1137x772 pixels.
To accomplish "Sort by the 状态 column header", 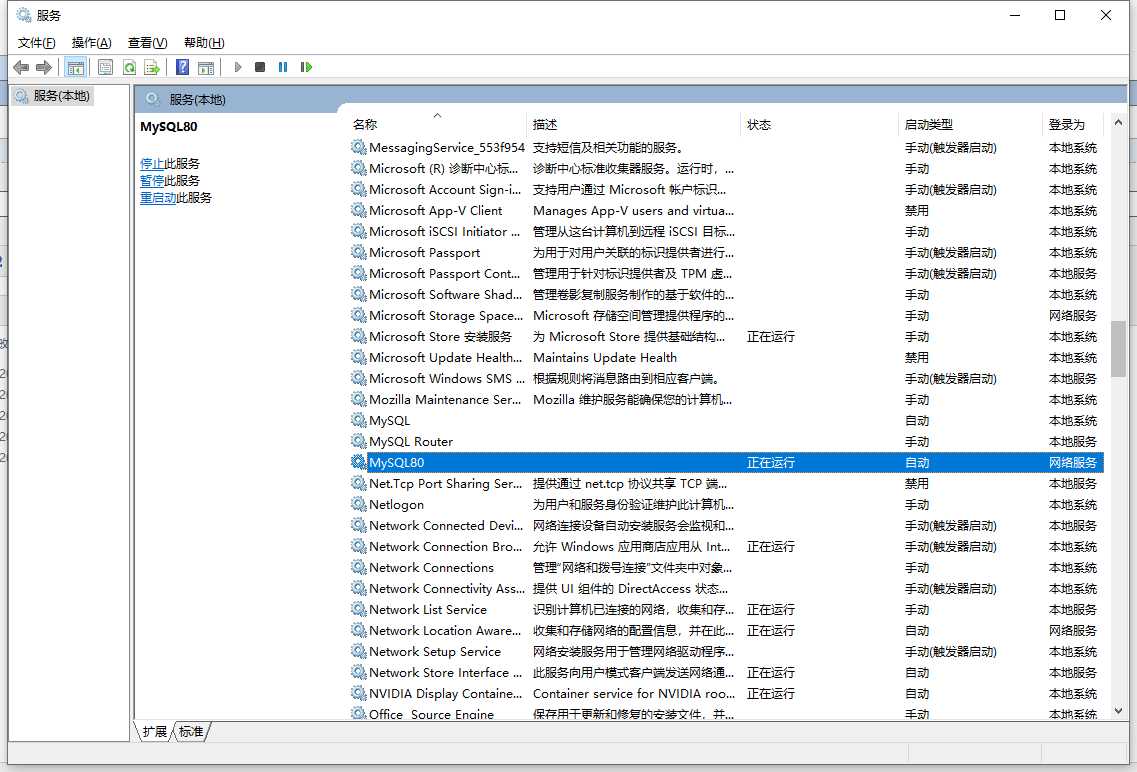I will coord(819,125).
